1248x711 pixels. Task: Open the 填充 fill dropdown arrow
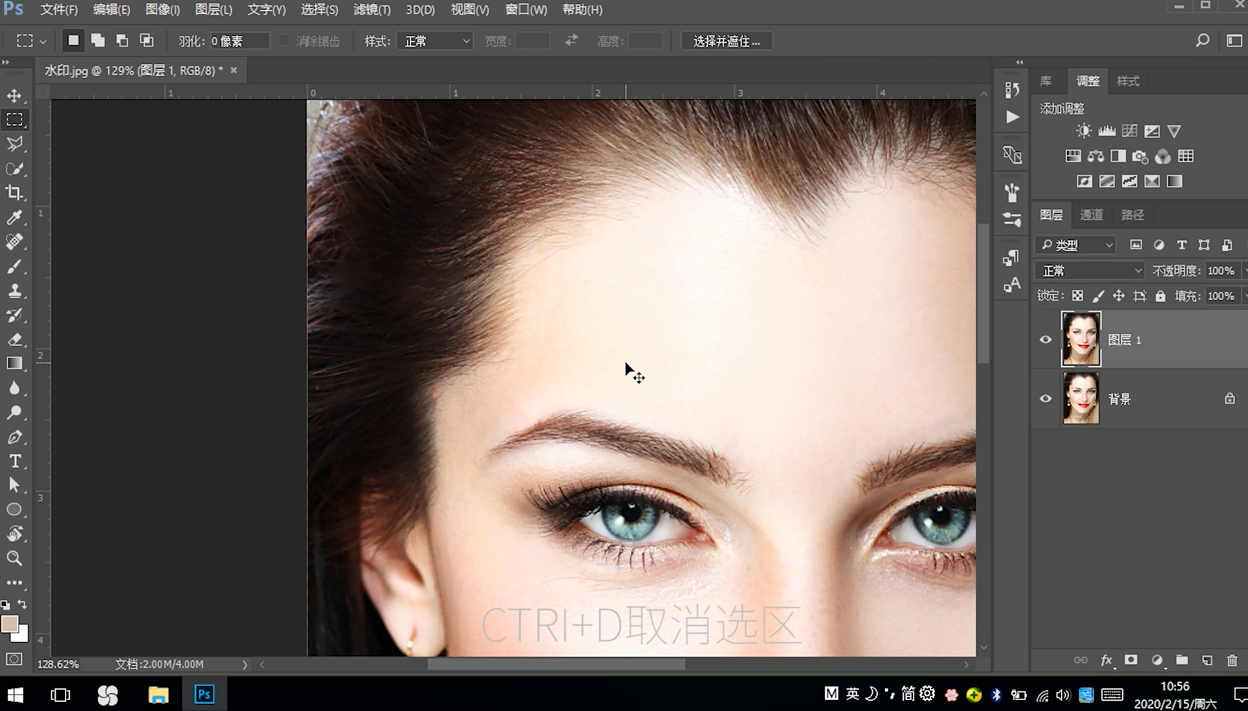tap(1244, 296)
